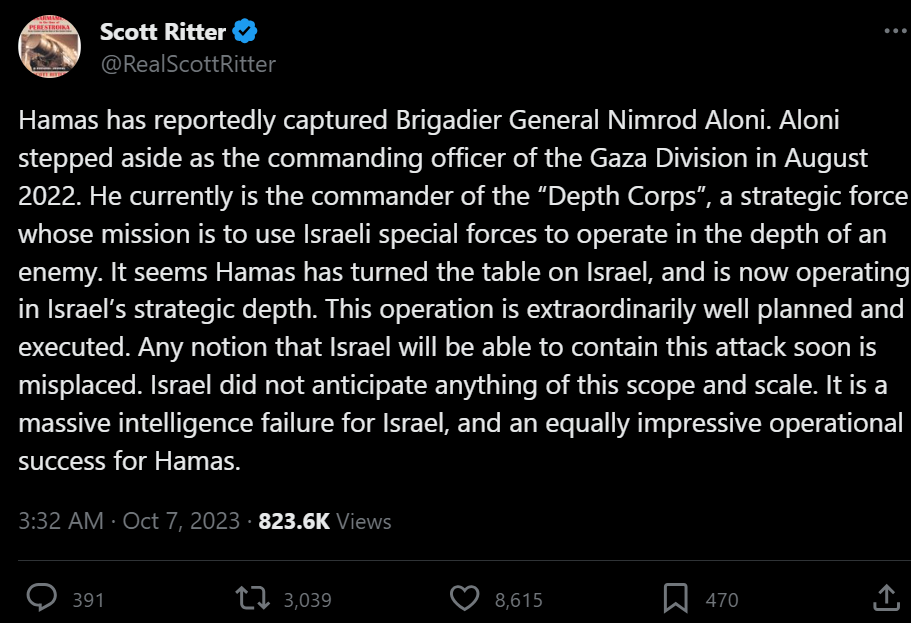
Task: Click the Oct 7, 2023 date
Action: [x=181, y=521]
